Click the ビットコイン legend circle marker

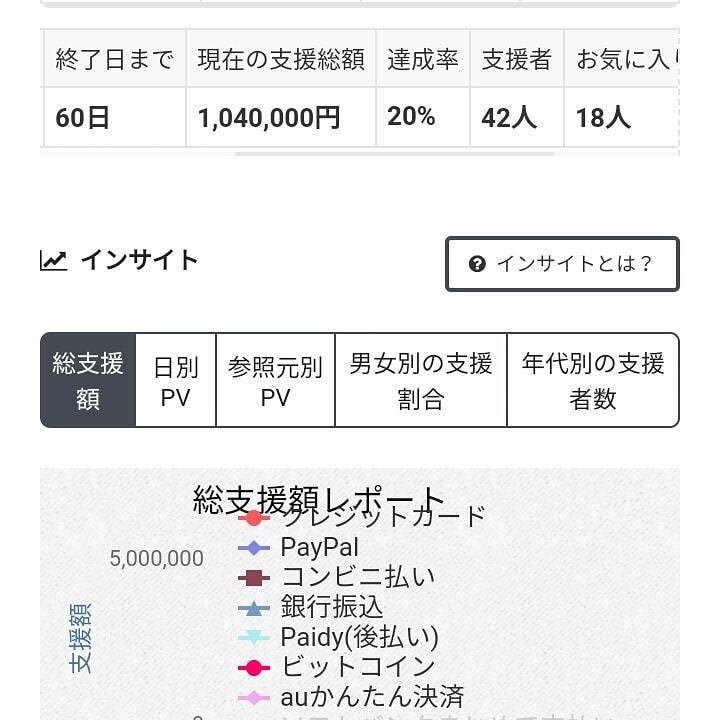[x=254, y=667]
